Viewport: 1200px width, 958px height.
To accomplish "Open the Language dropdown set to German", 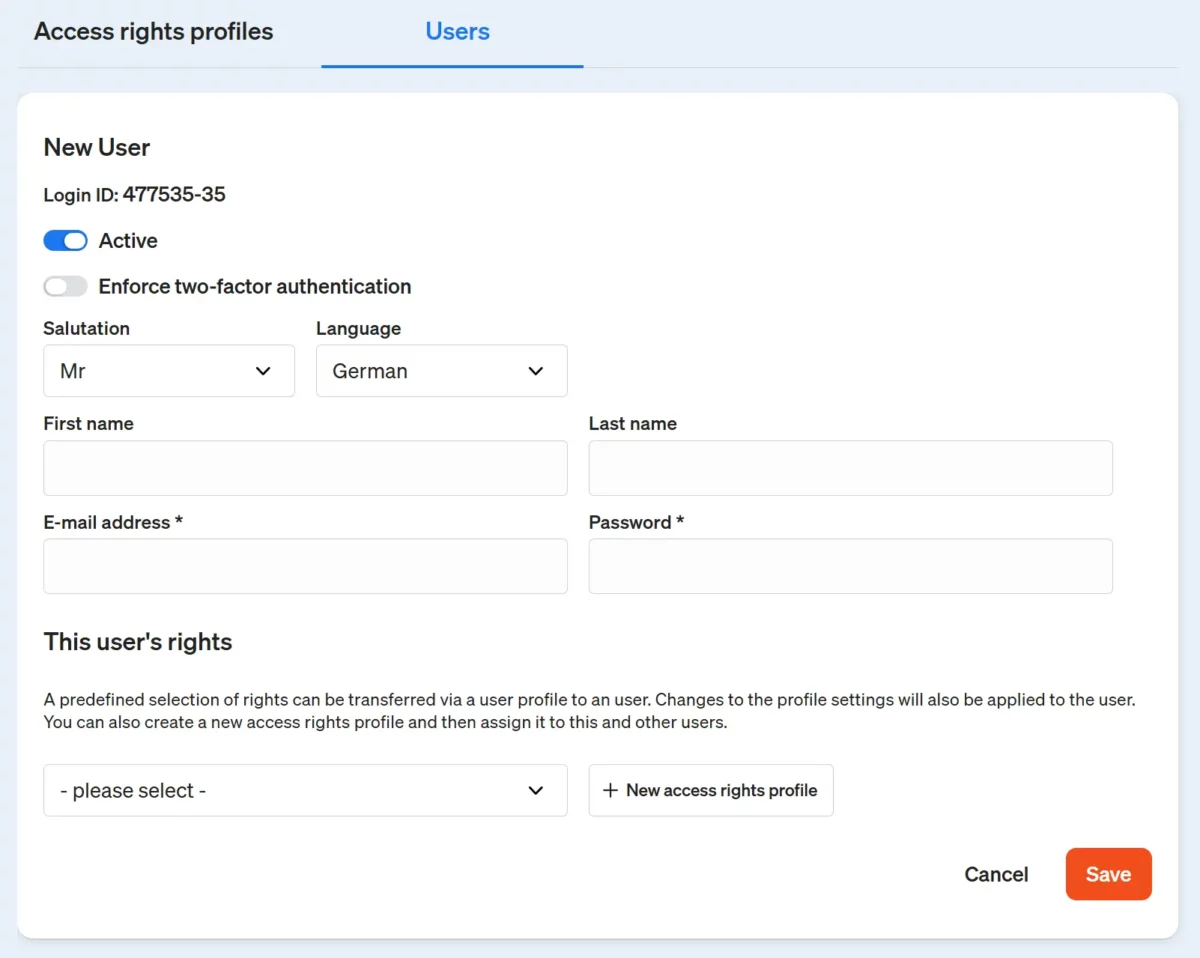I will (441, 370).
